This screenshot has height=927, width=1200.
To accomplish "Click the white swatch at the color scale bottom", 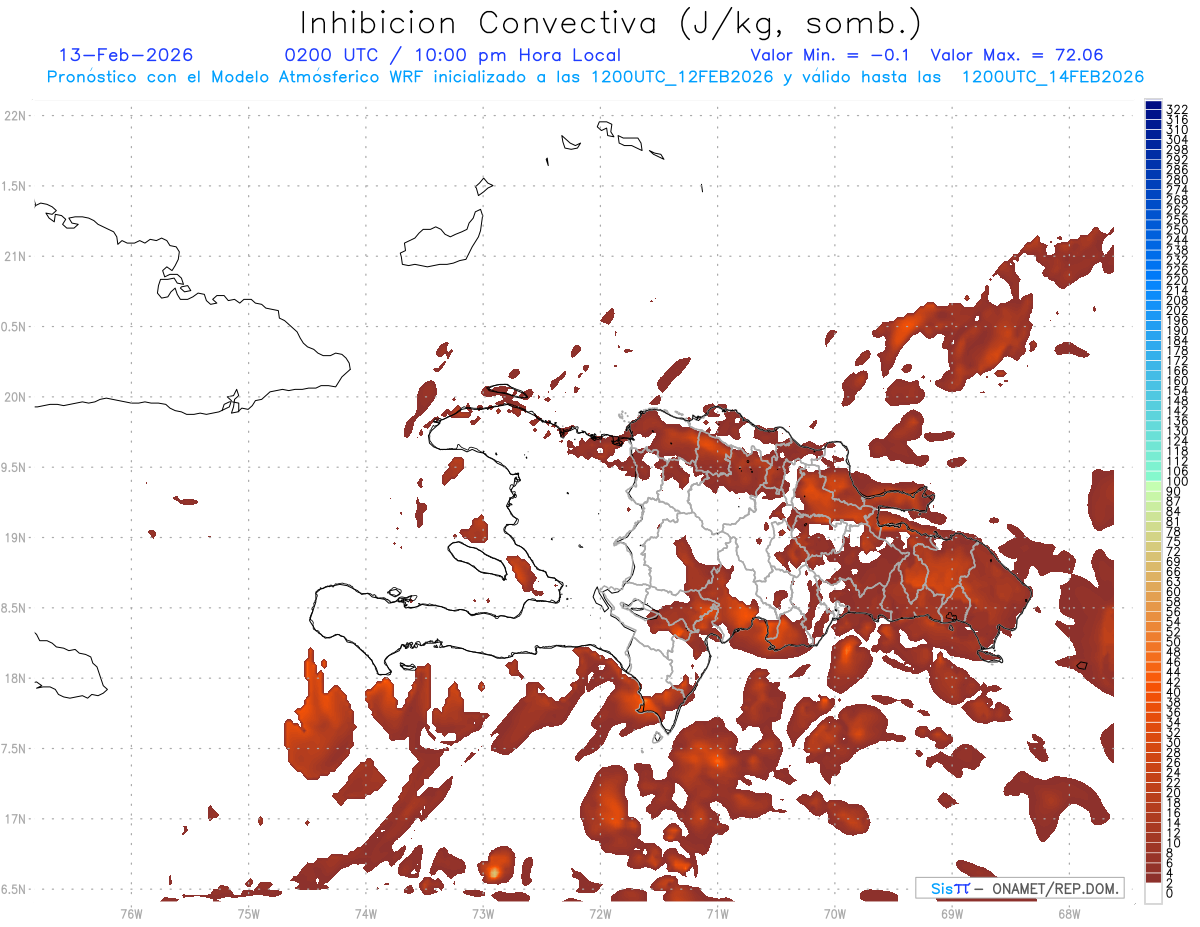I will (x=1153, y=893).
